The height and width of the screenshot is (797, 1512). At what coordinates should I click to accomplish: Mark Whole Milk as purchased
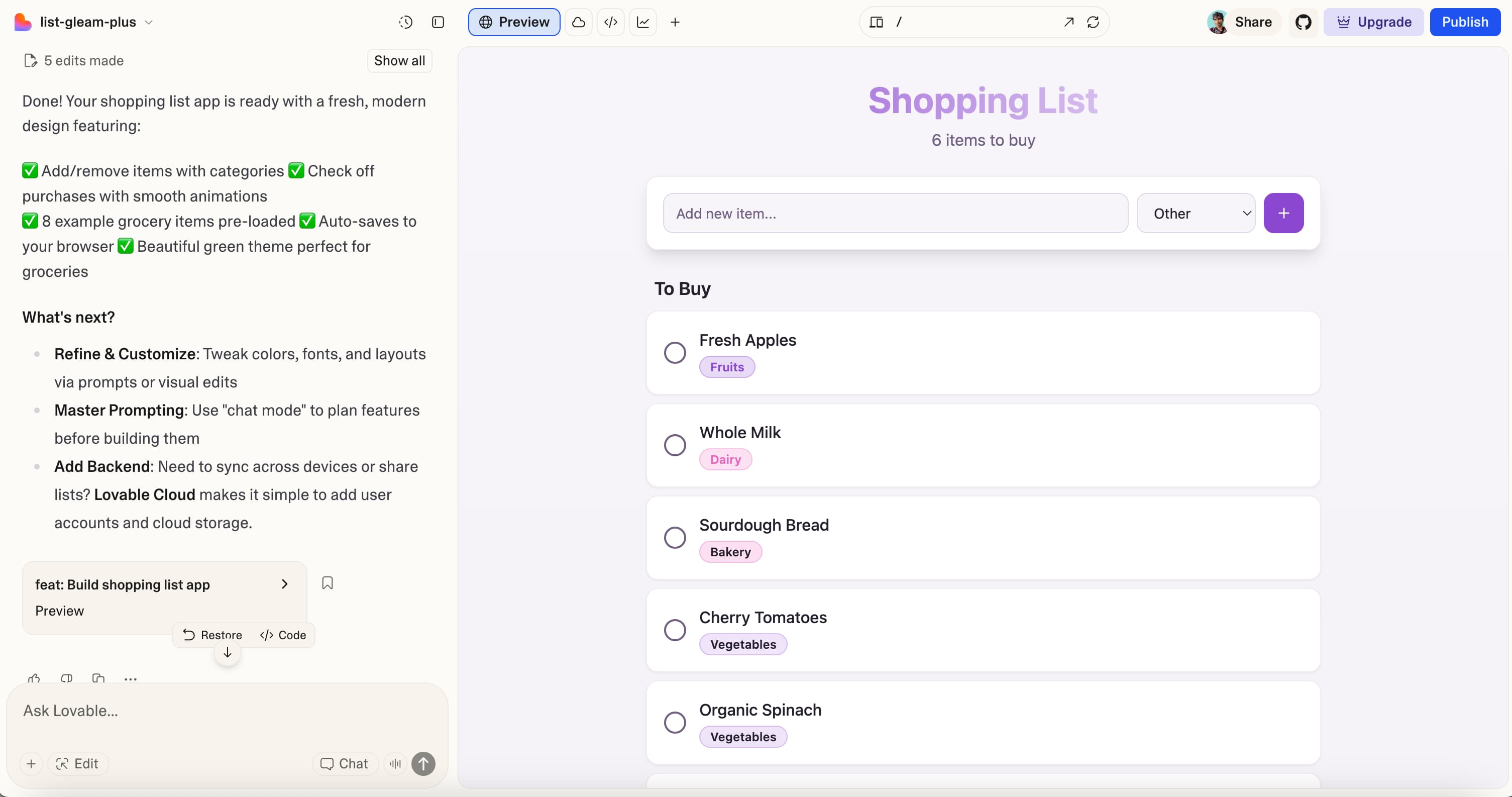pos(675,446)
